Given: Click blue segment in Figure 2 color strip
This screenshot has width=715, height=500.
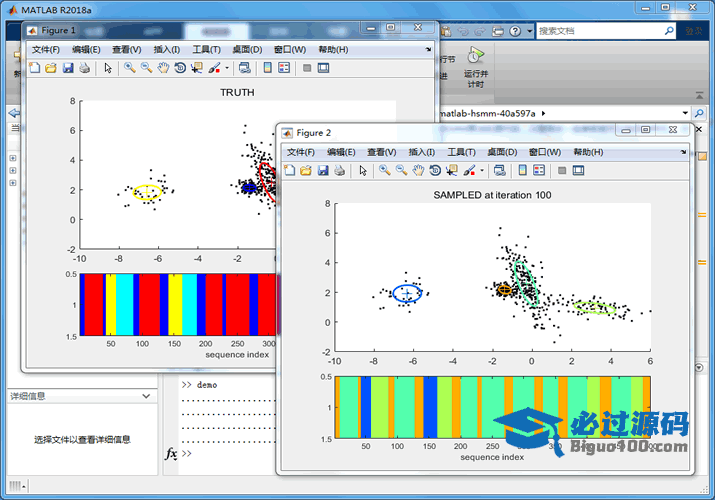Looking at the screenshot, I should [x=366, y=407].
